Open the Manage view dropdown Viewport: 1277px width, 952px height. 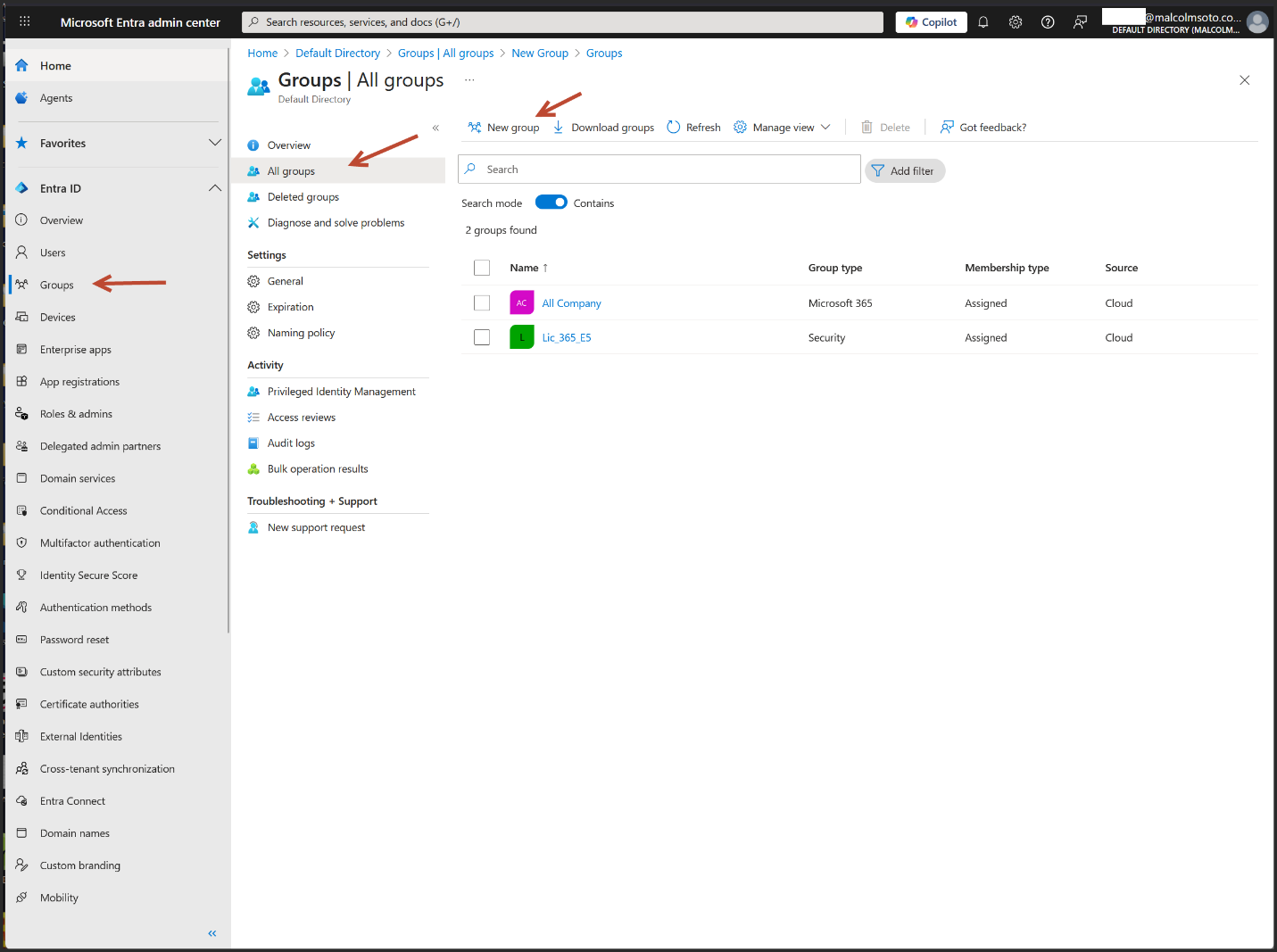783,128
